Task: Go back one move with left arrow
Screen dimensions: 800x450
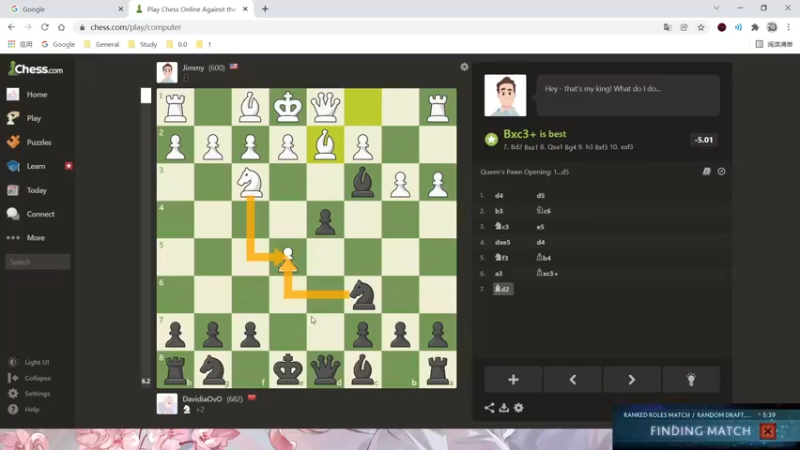Action: point(572,380)
